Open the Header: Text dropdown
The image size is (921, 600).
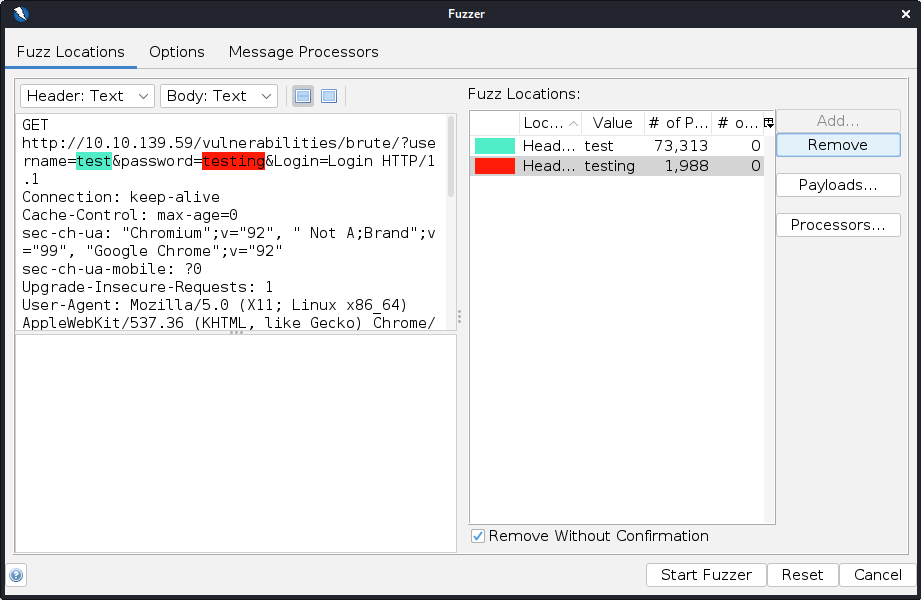[87, 96]
